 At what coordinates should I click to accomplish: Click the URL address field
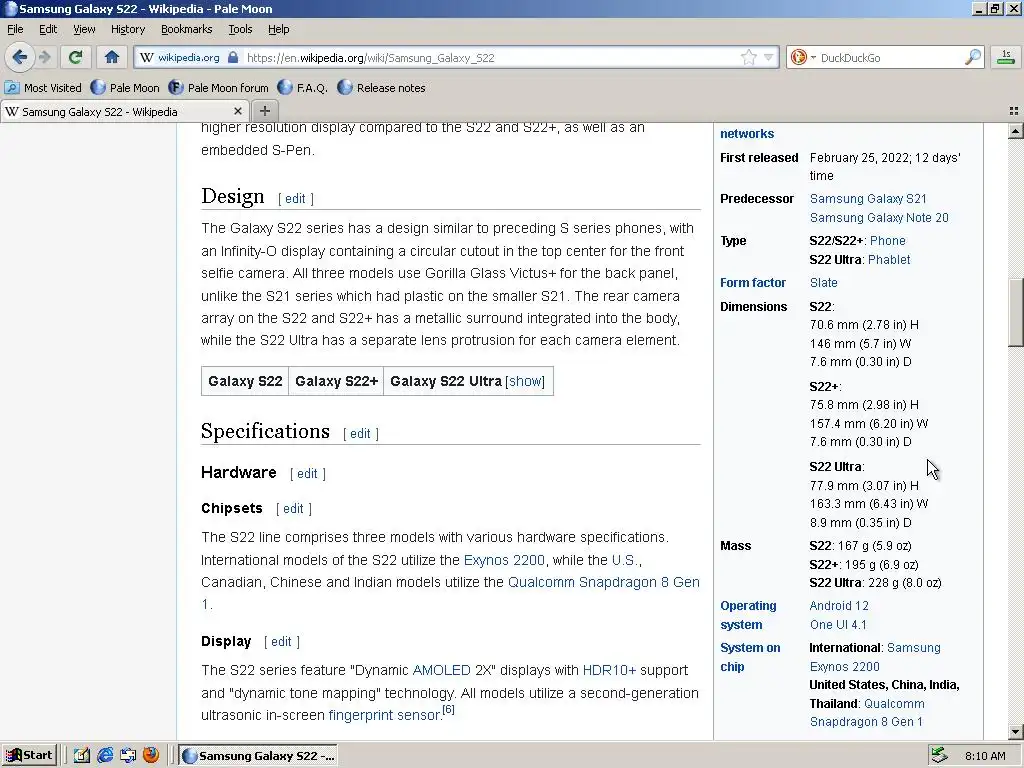490,57
